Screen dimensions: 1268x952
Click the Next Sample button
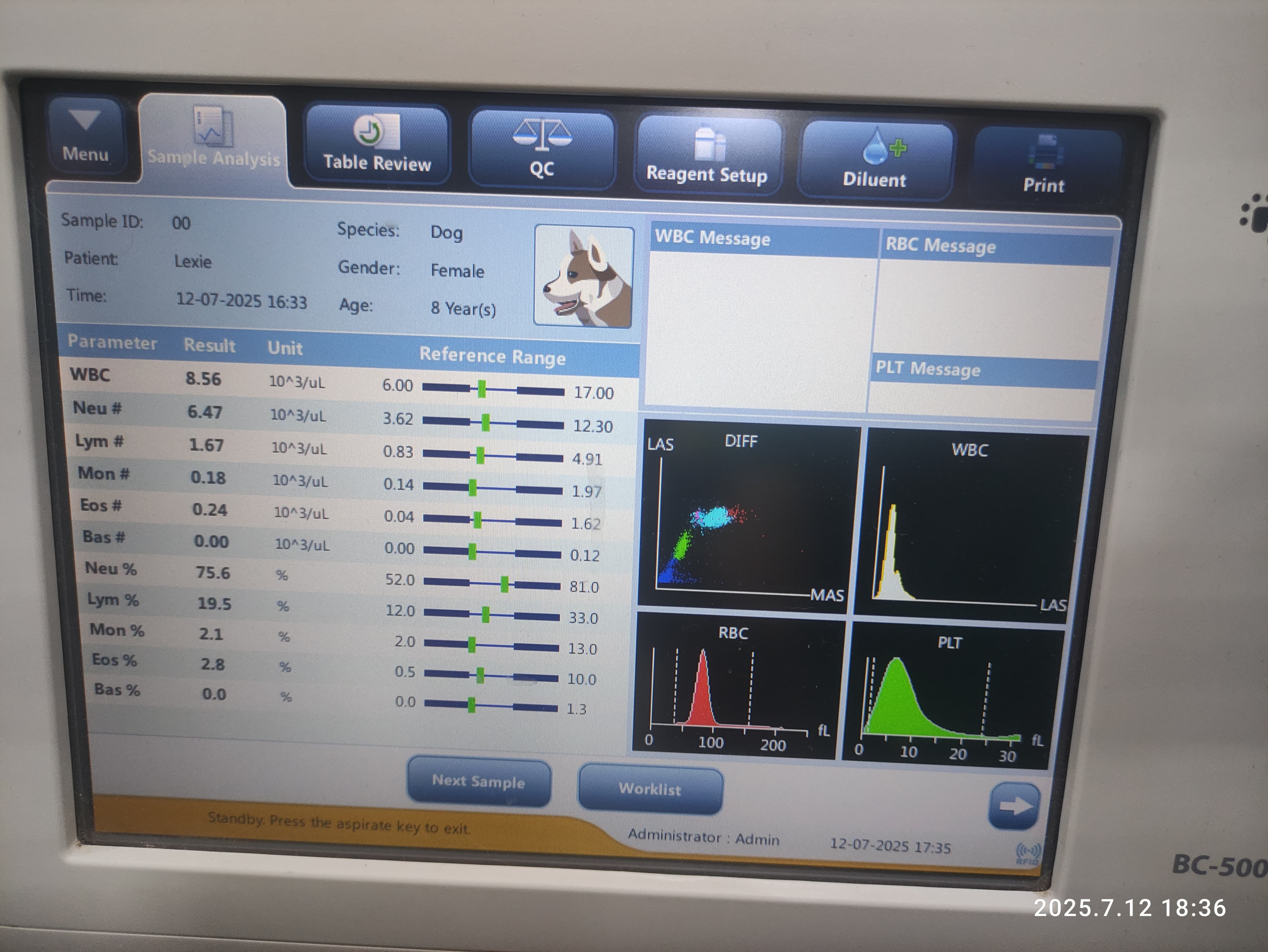[479, 782]
